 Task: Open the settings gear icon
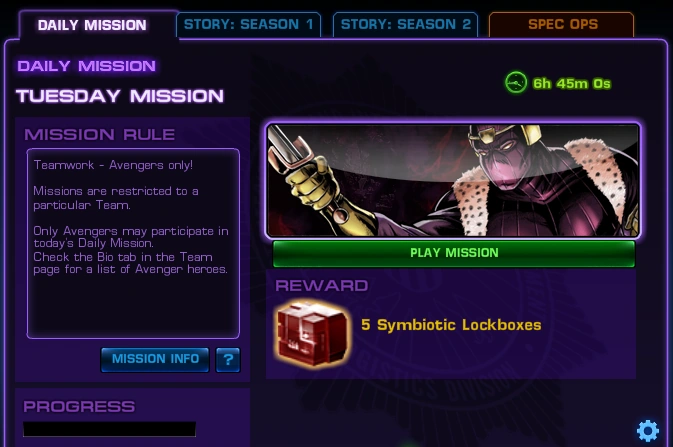pyautogui.click(x=648, y=430)
